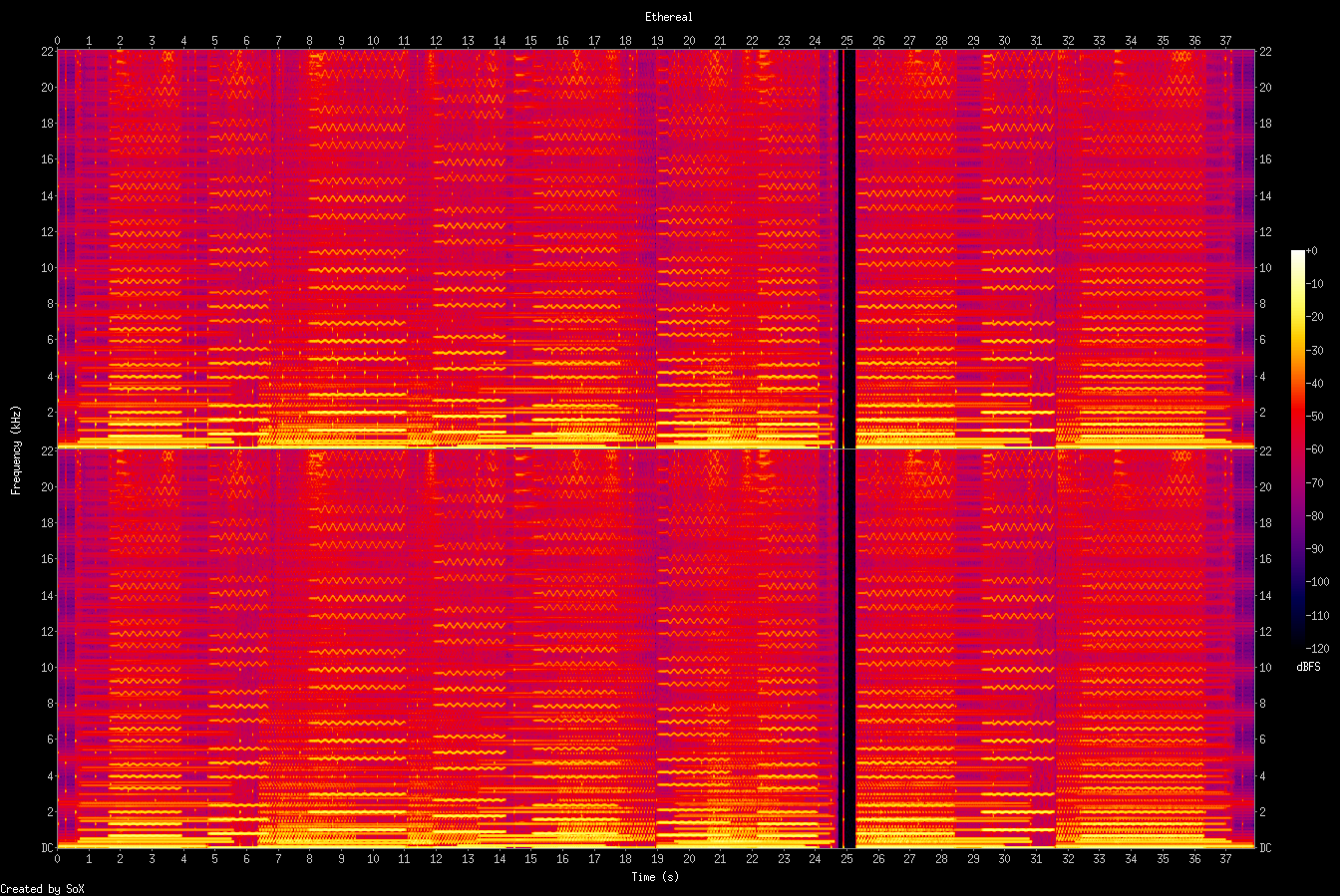Image resolution: width=1340 pixels, height=896 pixels.
Task: Click the DC label on the bottom axis
Action: click(x=46, y=845)
